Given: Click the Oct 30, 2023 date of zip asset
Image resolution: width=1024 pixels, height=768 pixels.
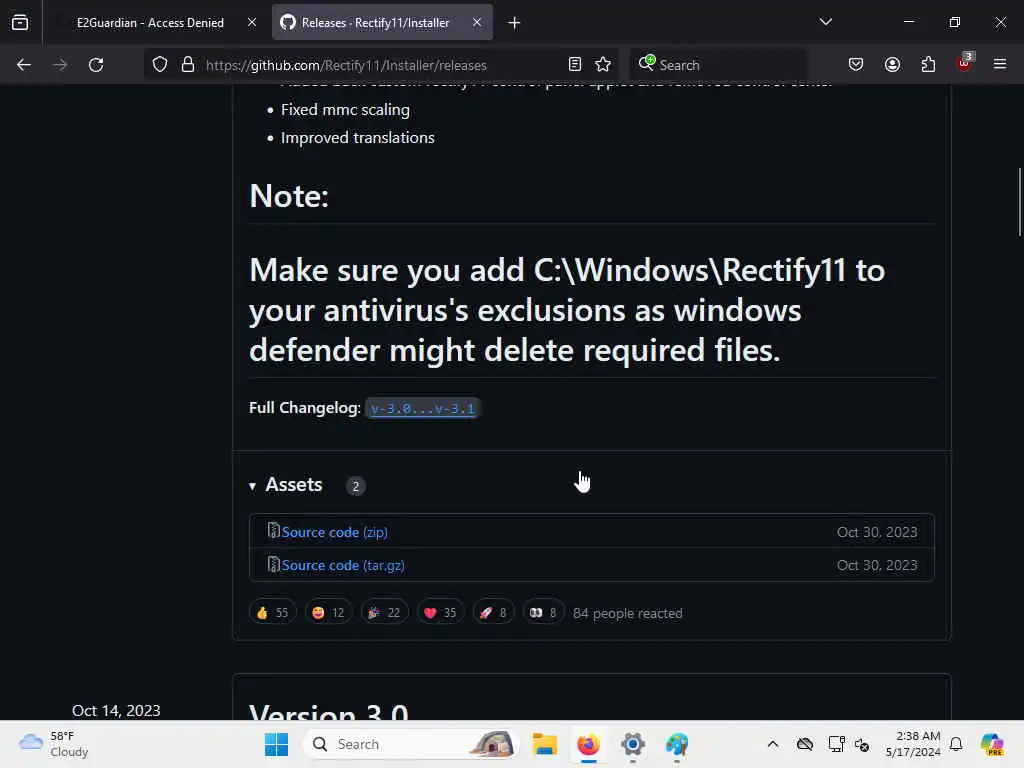Looking at the screenshot, I should (x=877, y=532).
